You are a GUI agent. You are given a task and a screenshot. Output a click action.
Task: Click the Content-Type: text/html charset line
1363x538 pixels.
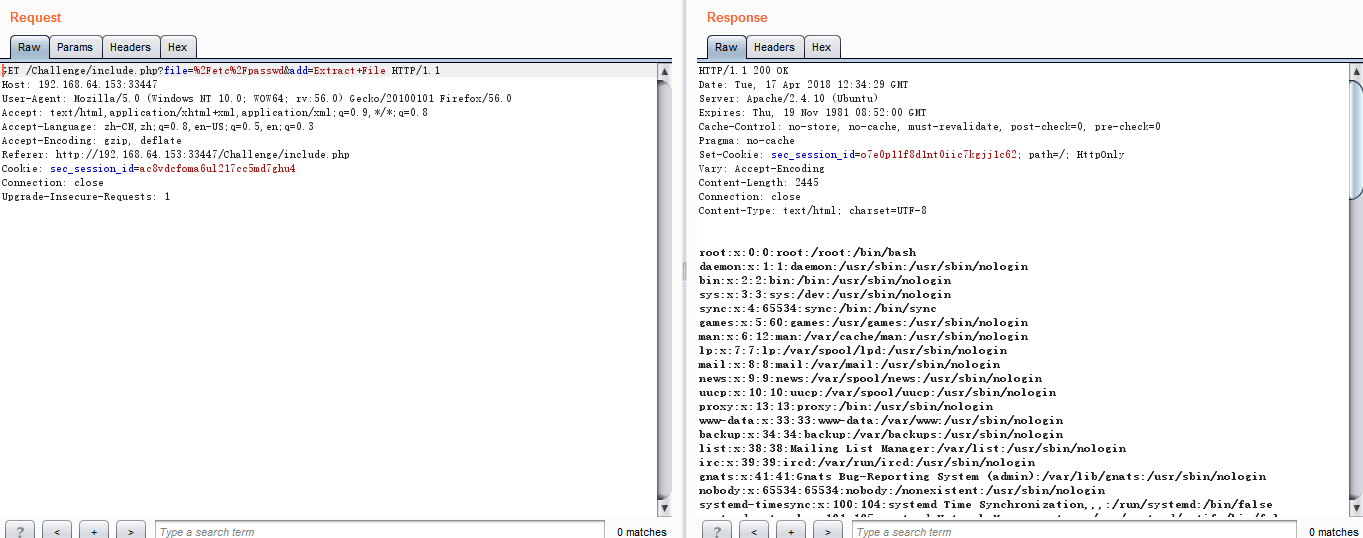point(812,211)
